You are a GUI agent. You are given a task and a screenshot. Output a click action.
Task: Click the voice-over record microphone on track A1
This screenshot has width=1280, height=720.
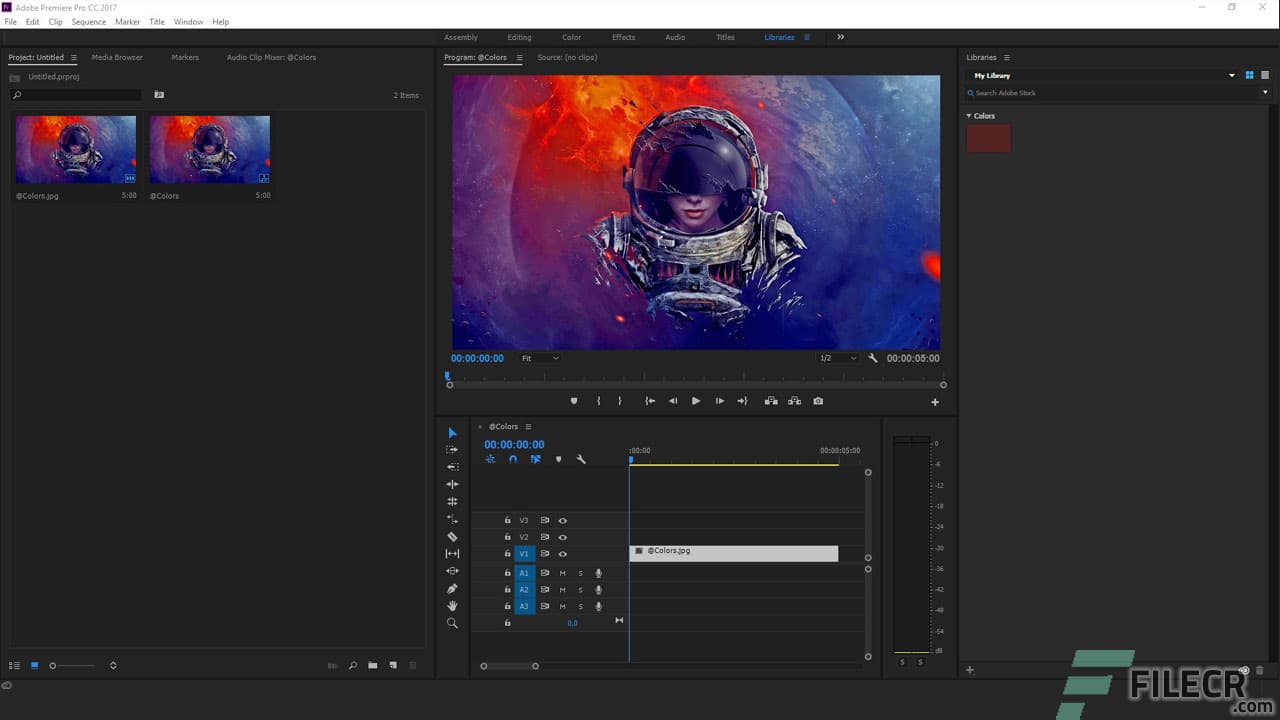pyautogui.click(x=598, y=573)
